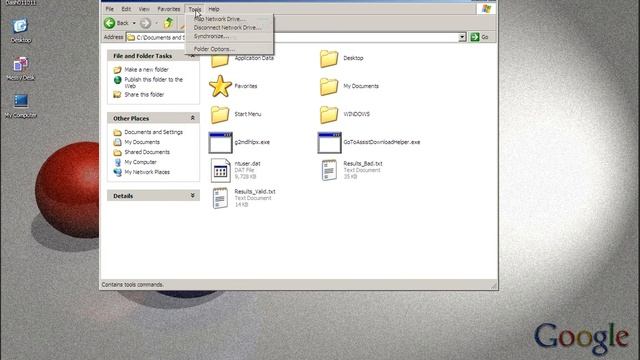
Task: Open the Help menu
Action: (214, 9)
